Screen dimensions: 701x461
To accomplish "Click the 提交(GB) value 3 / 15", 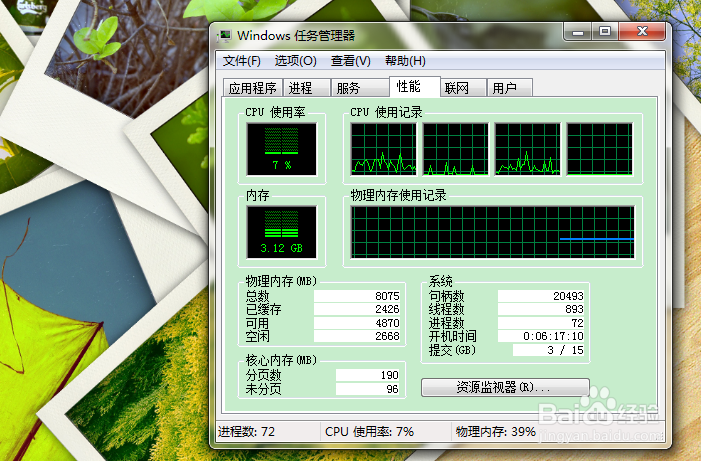I will coord(549,350).
